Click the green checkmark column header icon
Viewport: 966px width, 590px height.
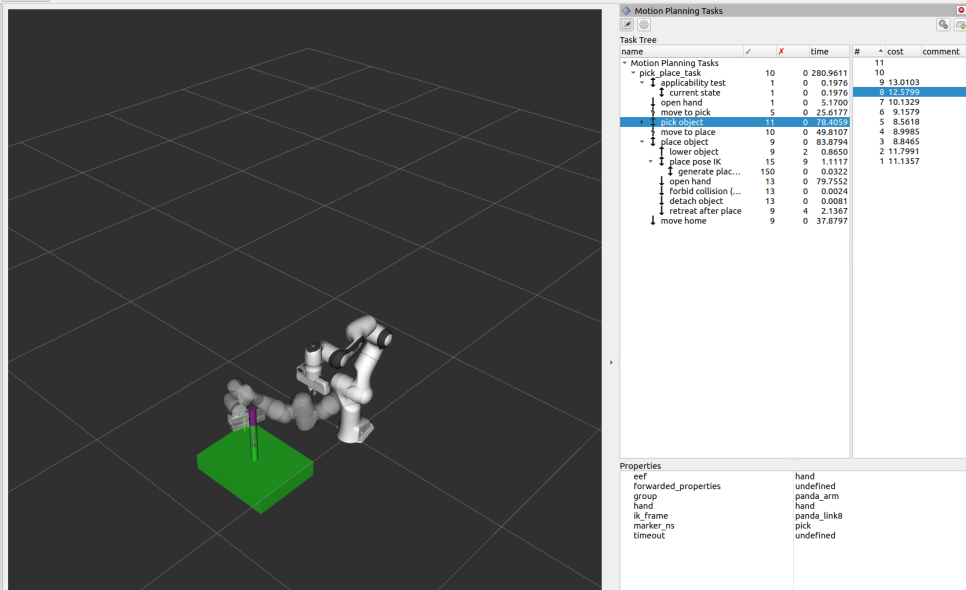click(x=749, y=51)
